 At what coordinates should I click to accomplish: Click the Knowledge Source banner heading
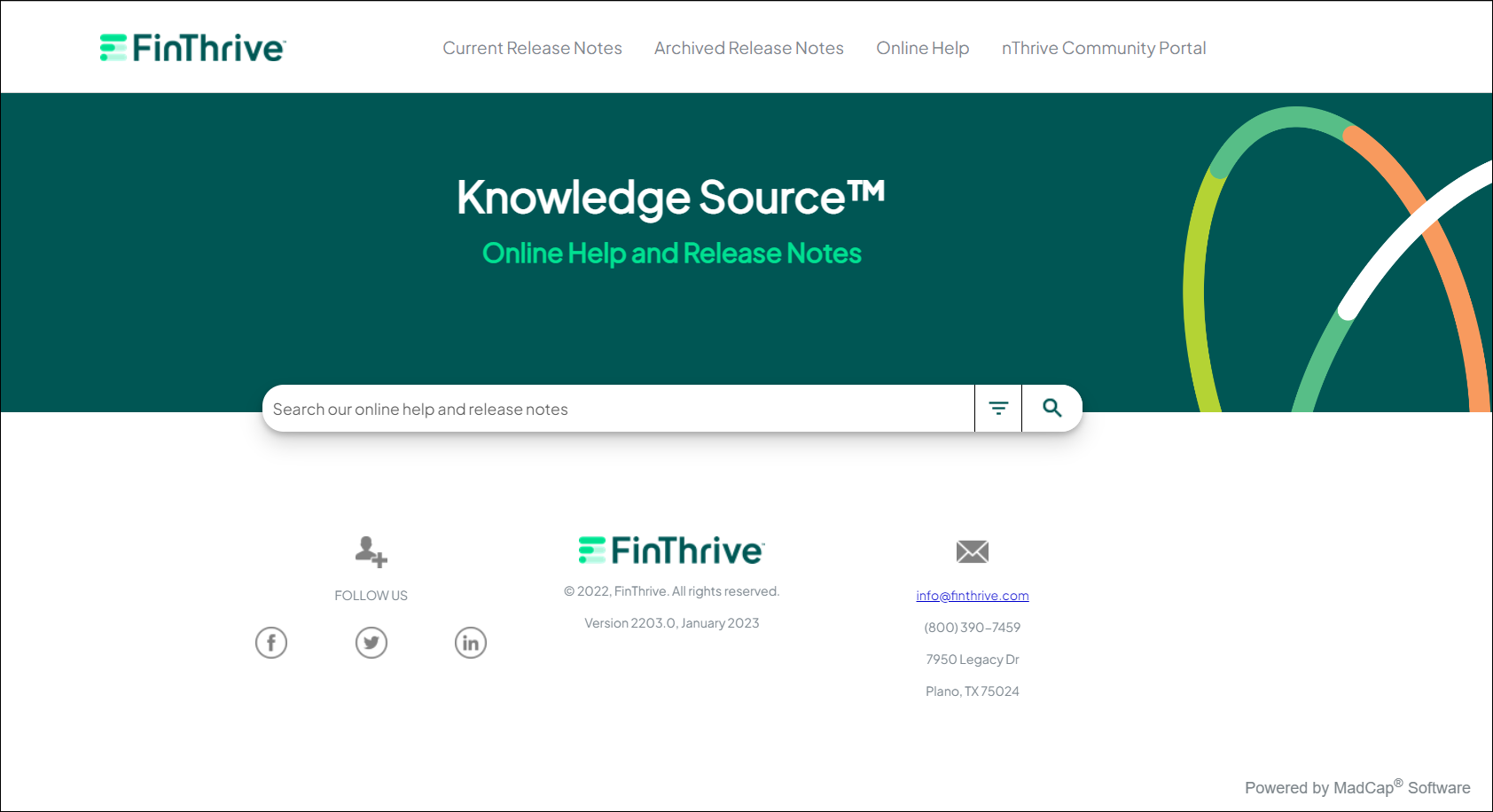coord(670,197)
